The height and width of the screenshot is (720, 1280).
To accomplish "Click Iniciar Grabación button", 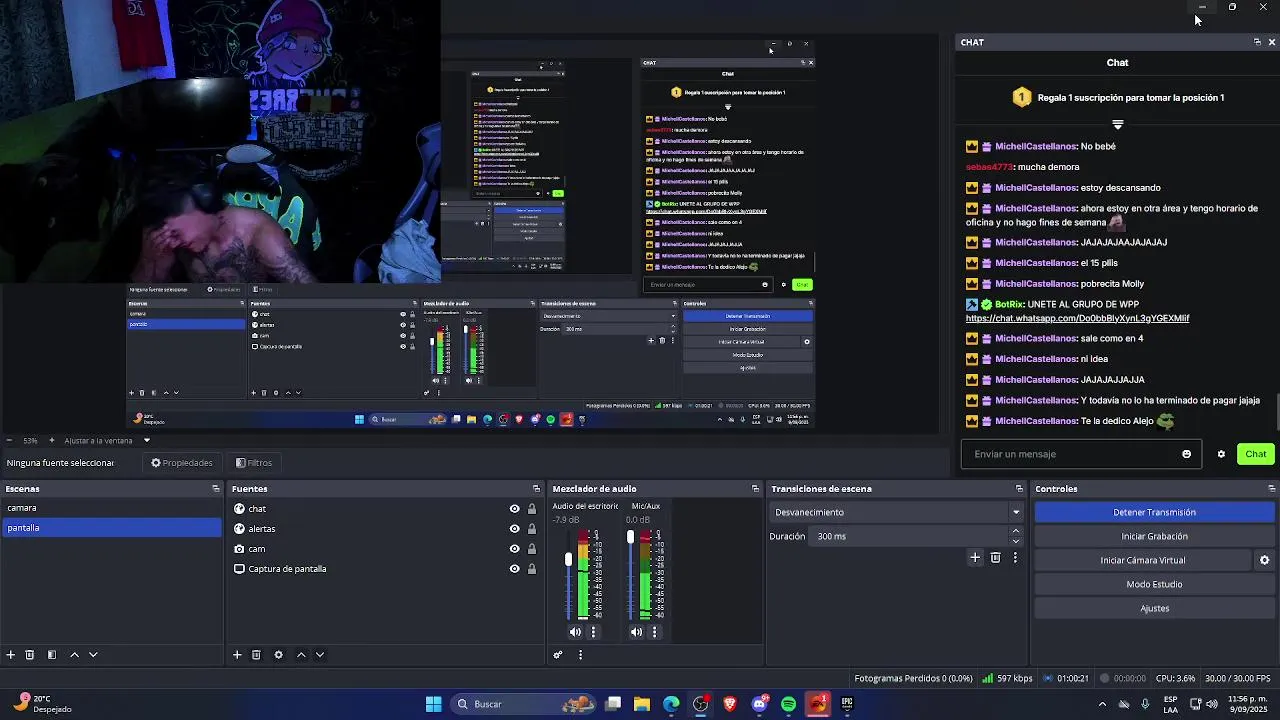I will (1154, 536).
